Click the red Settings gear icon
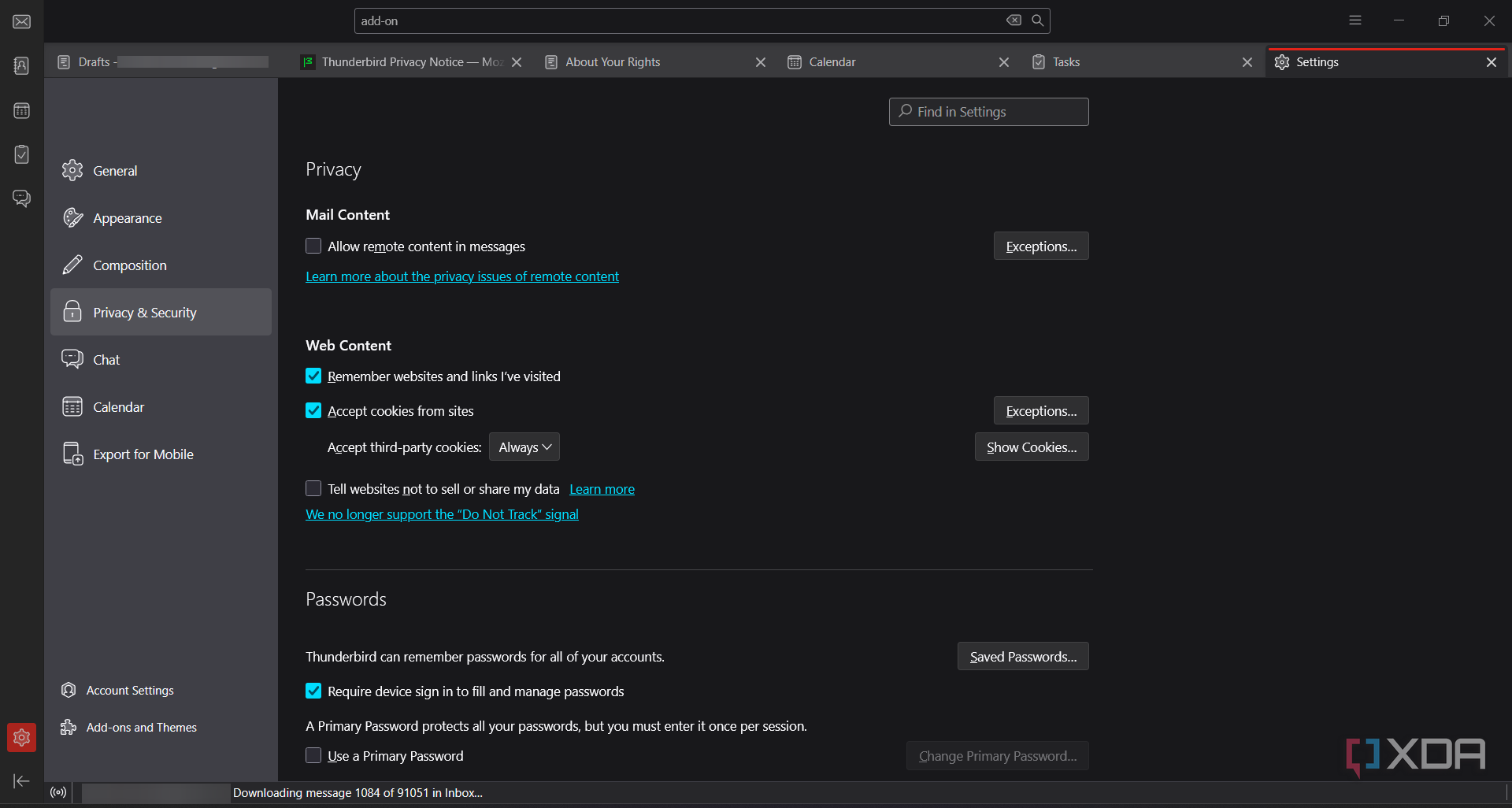Viewport: 1512px width, 808px height. click(x=22, y=738)
